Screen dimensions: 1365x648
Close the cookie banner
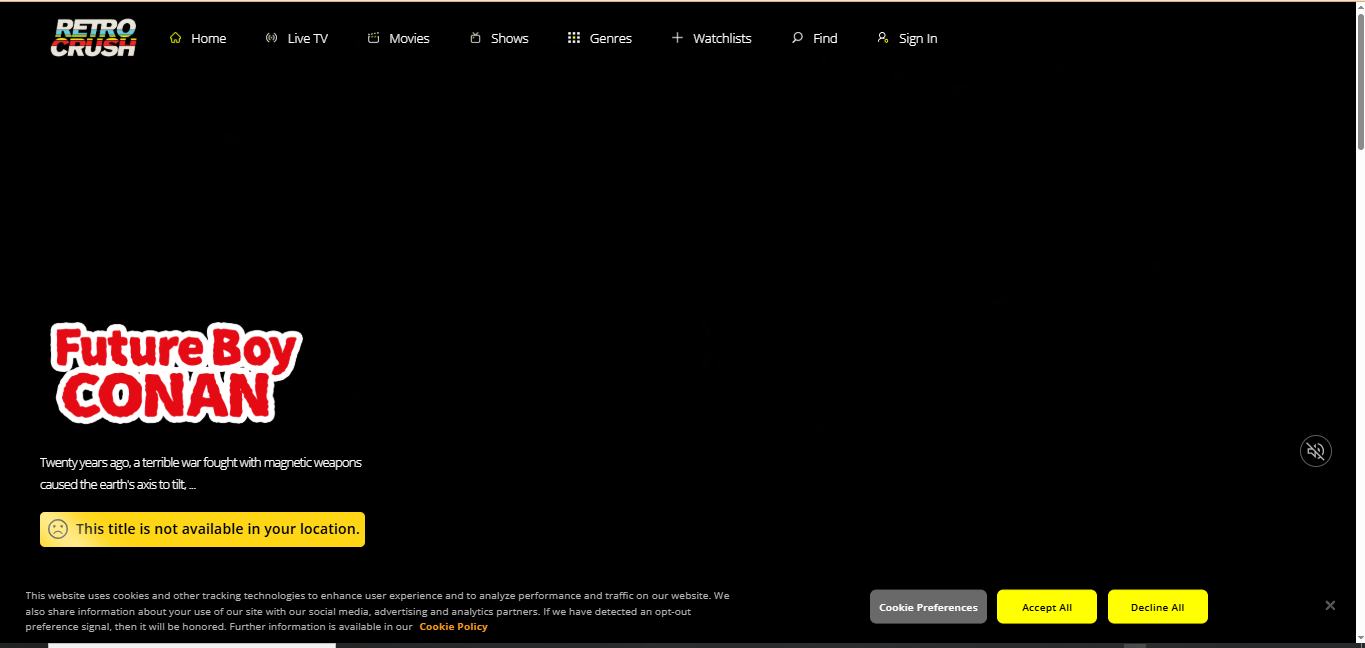click(1330, 605)
